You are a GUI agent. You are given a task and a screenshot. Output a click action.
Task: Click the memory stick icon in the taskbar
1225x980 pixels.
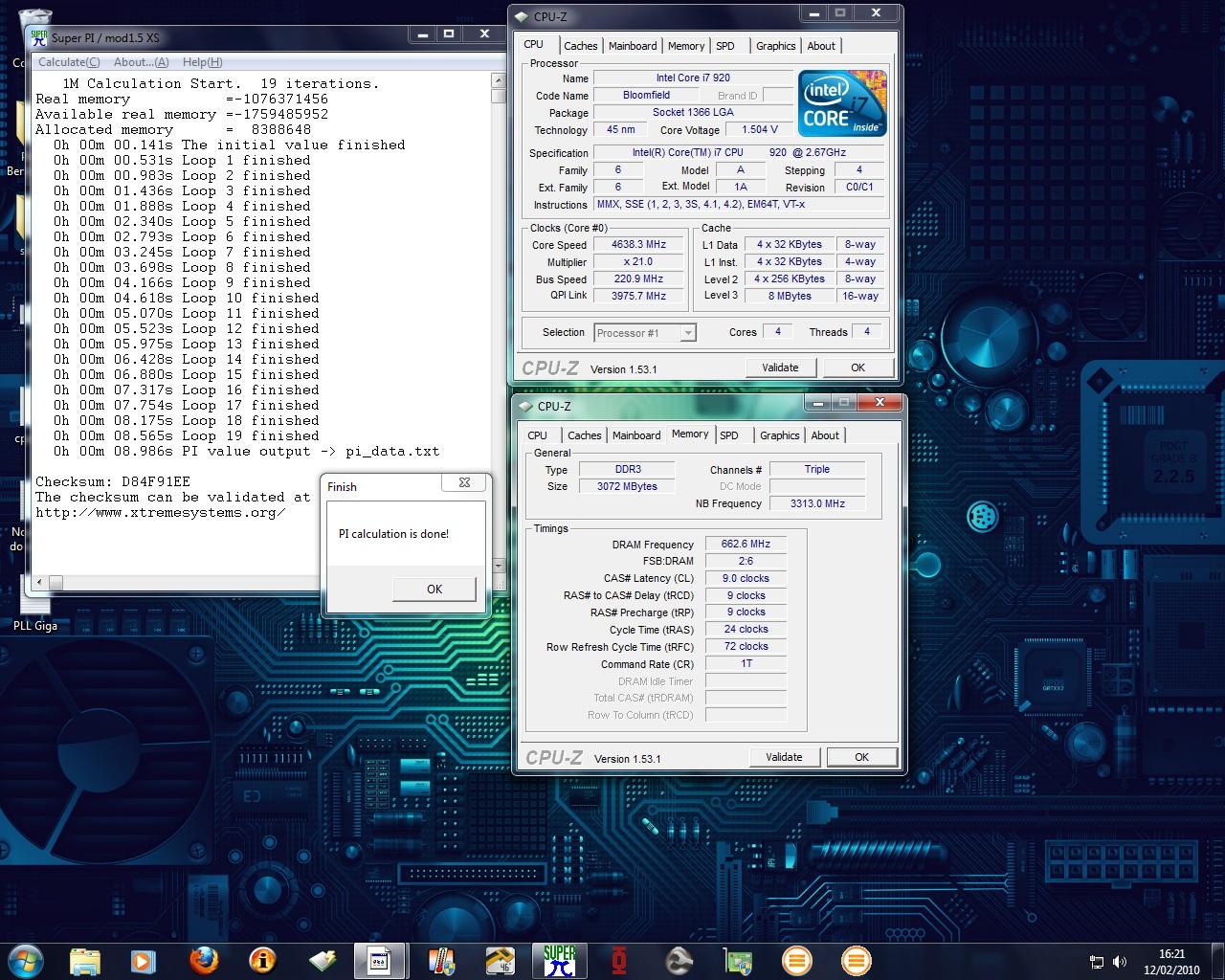322,960
